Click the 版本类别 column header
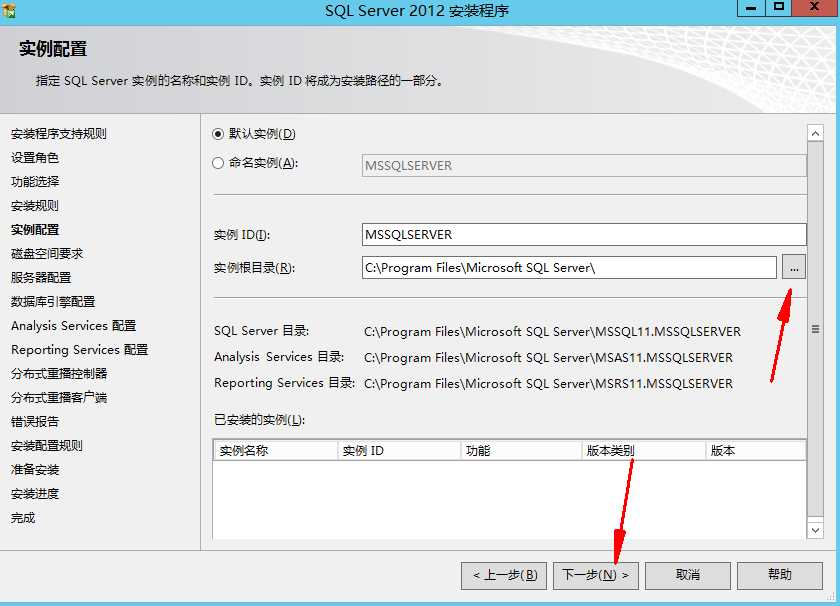 (x=644, y=451)
